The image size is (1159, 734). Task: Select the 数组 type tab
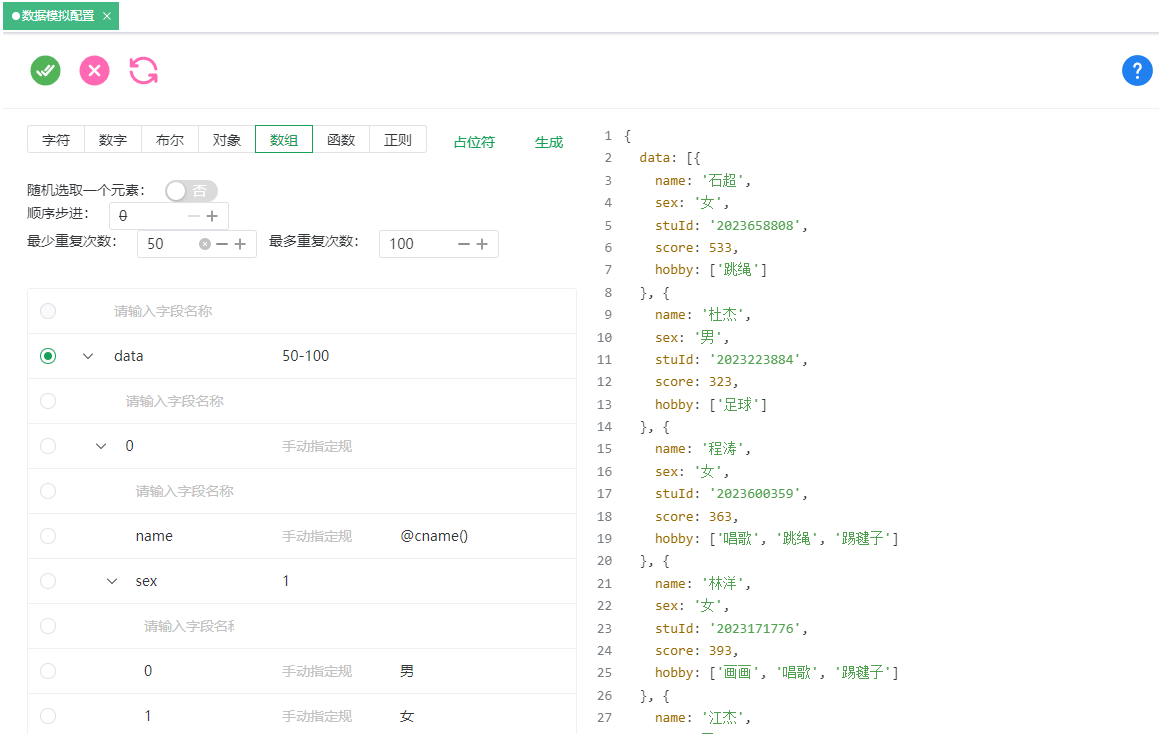(x=284, y=140)
